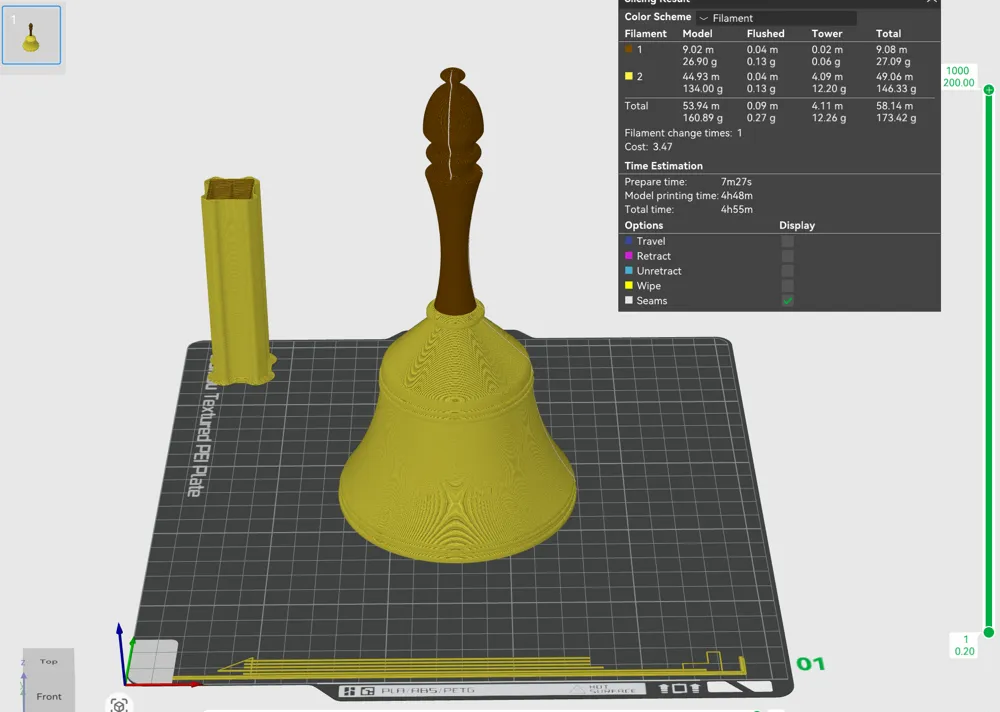Click the yellow Wipe legend swatch

[629, 285]
